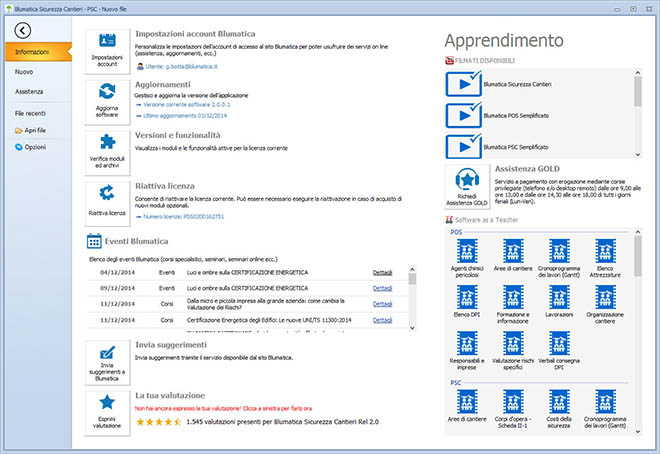Select Nuovo in the left menu
The height and width of the screenshot is (454, 660).
tap(26, 72)
